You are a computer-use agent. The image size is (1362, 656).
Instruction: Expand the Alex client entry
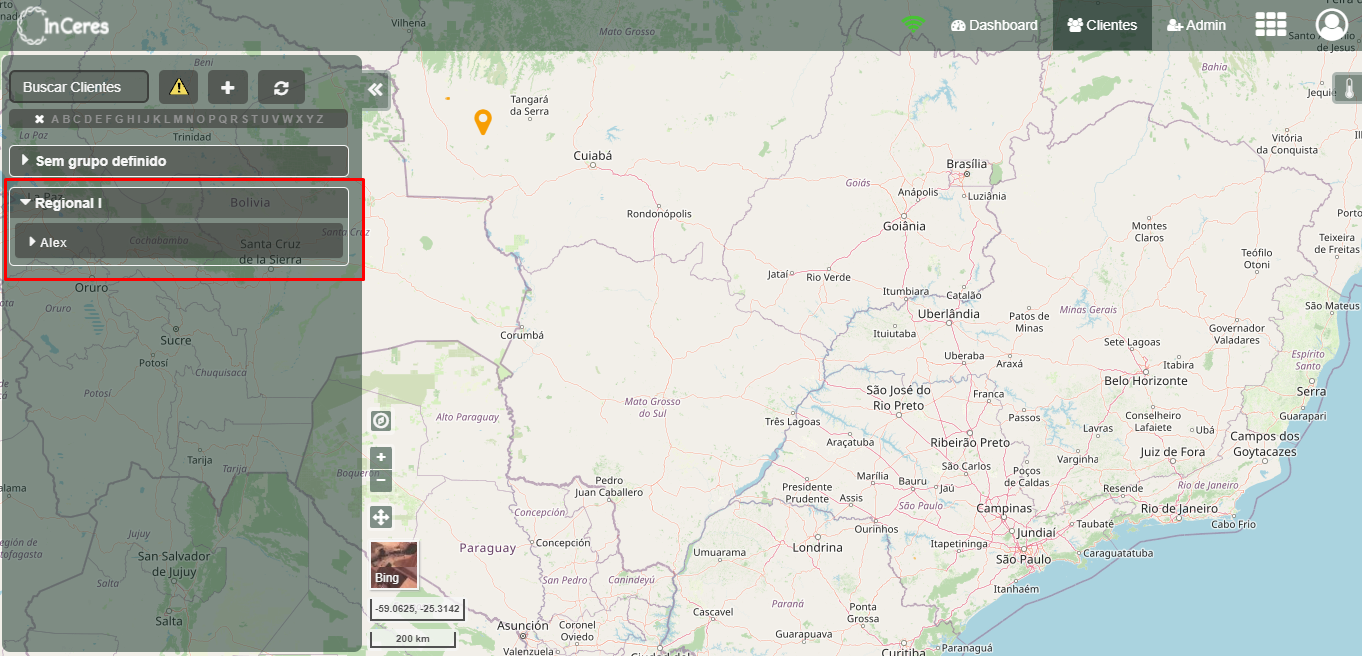tap(179, 242)
